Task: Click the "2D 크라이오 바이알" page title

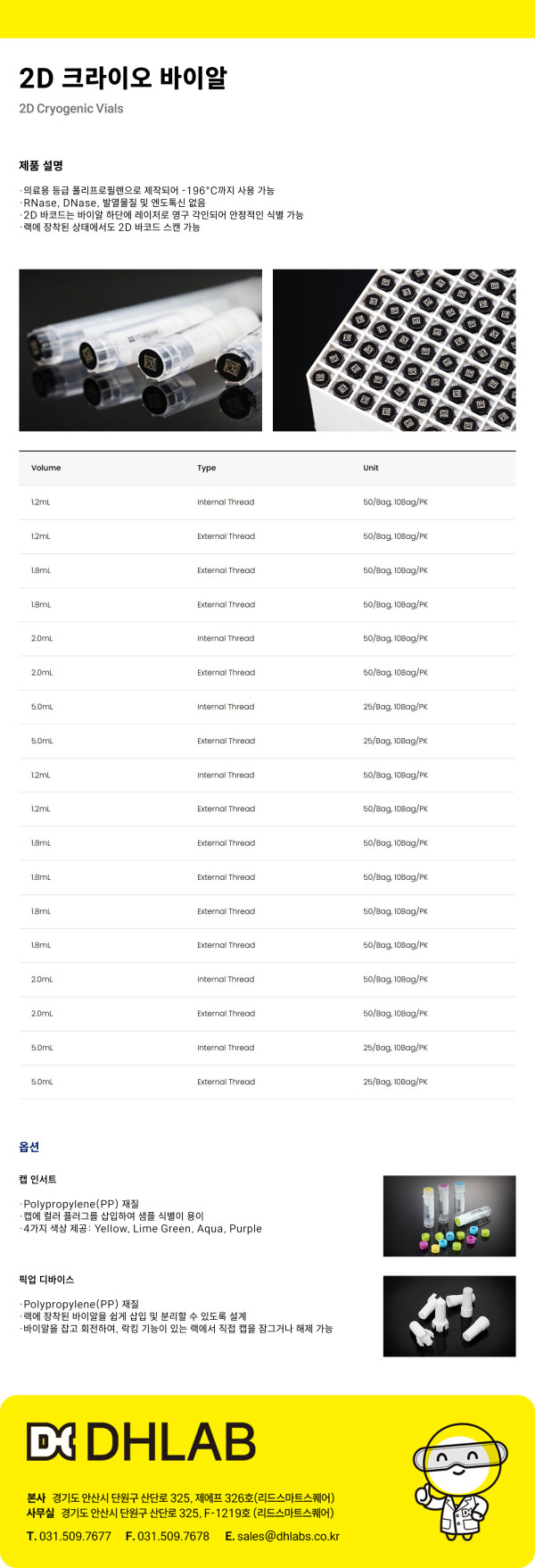Action: [123, 79]
